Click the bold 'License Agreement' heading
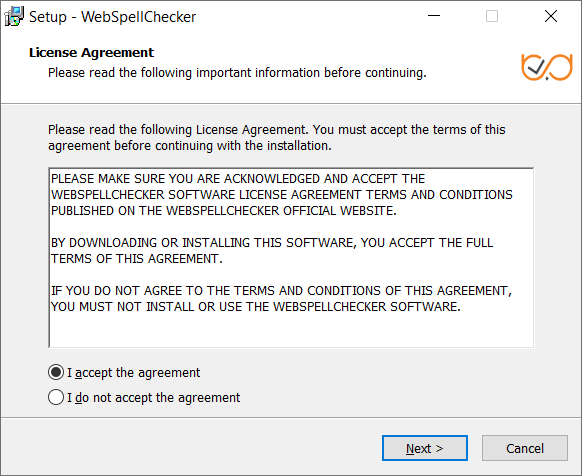 click(x=91, y=53)
